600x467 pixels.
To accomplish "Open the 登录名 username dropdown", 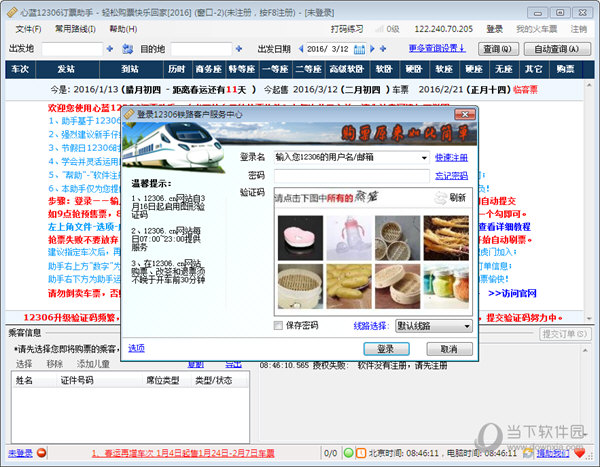I will 424,157.
